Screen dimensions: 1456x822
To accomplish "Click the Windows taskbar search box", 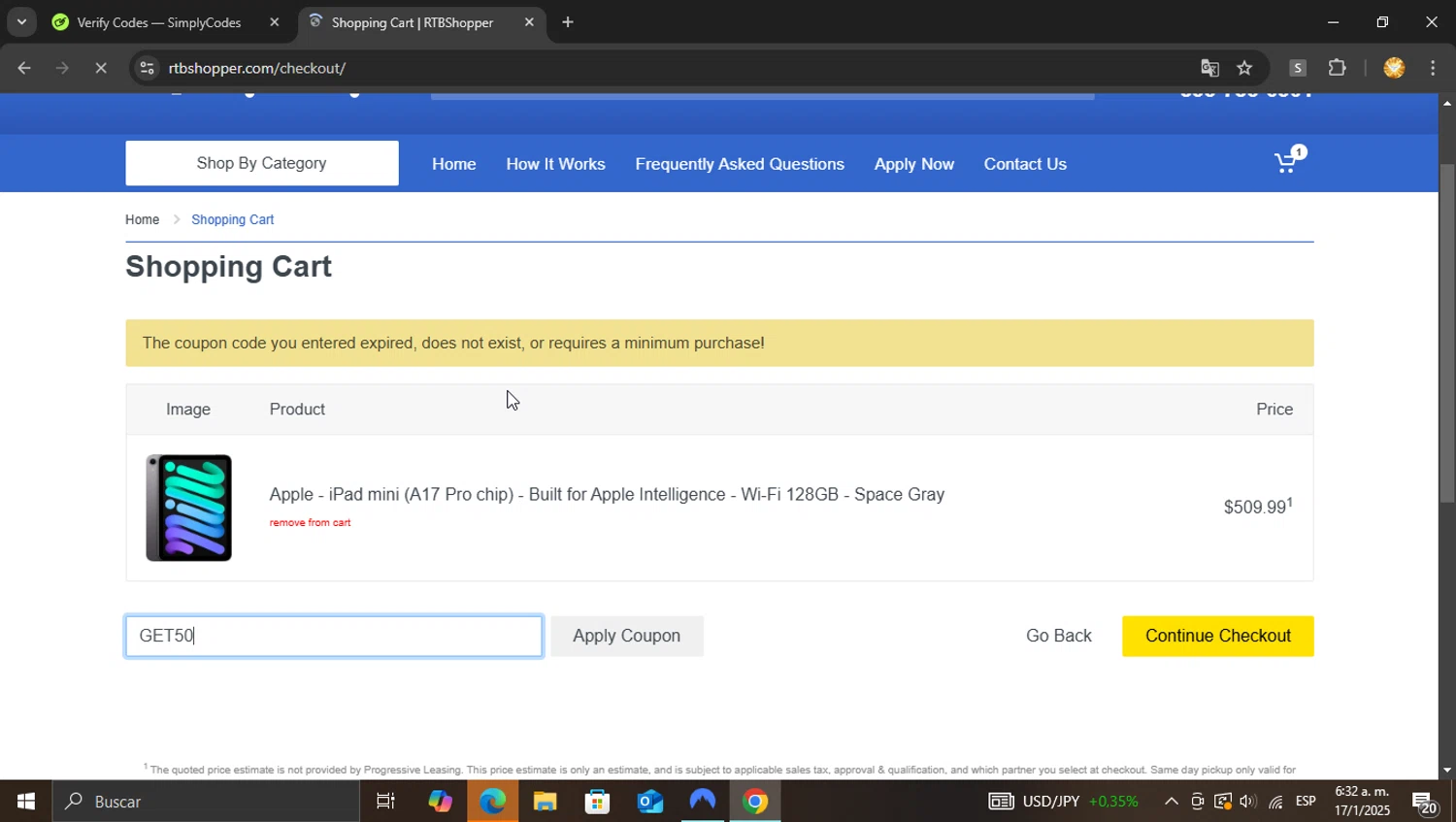I will (x=206, y=802).
